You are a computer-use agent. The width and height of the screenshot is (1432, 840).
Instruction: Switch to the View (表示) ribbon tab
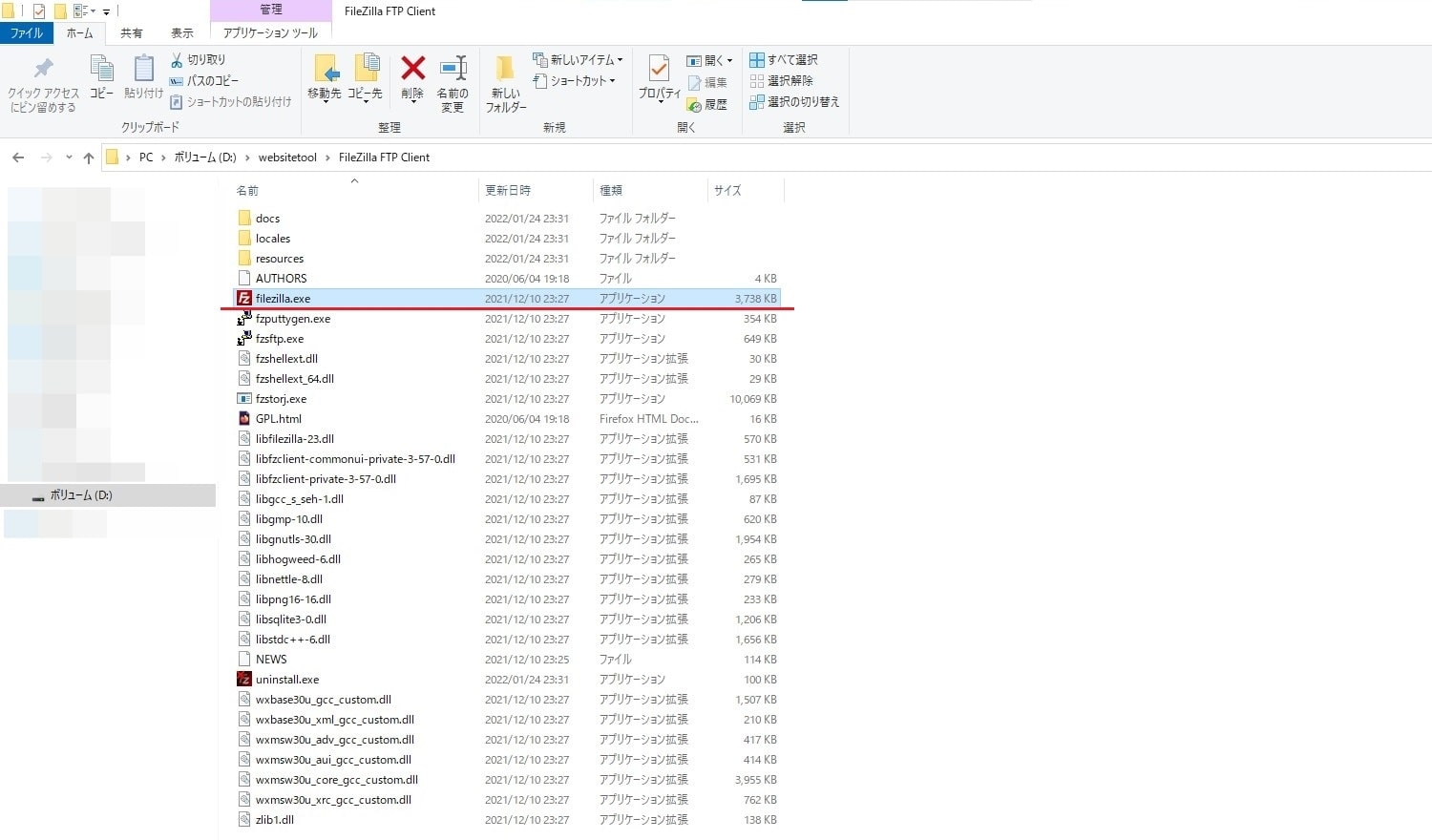(181, 32)
